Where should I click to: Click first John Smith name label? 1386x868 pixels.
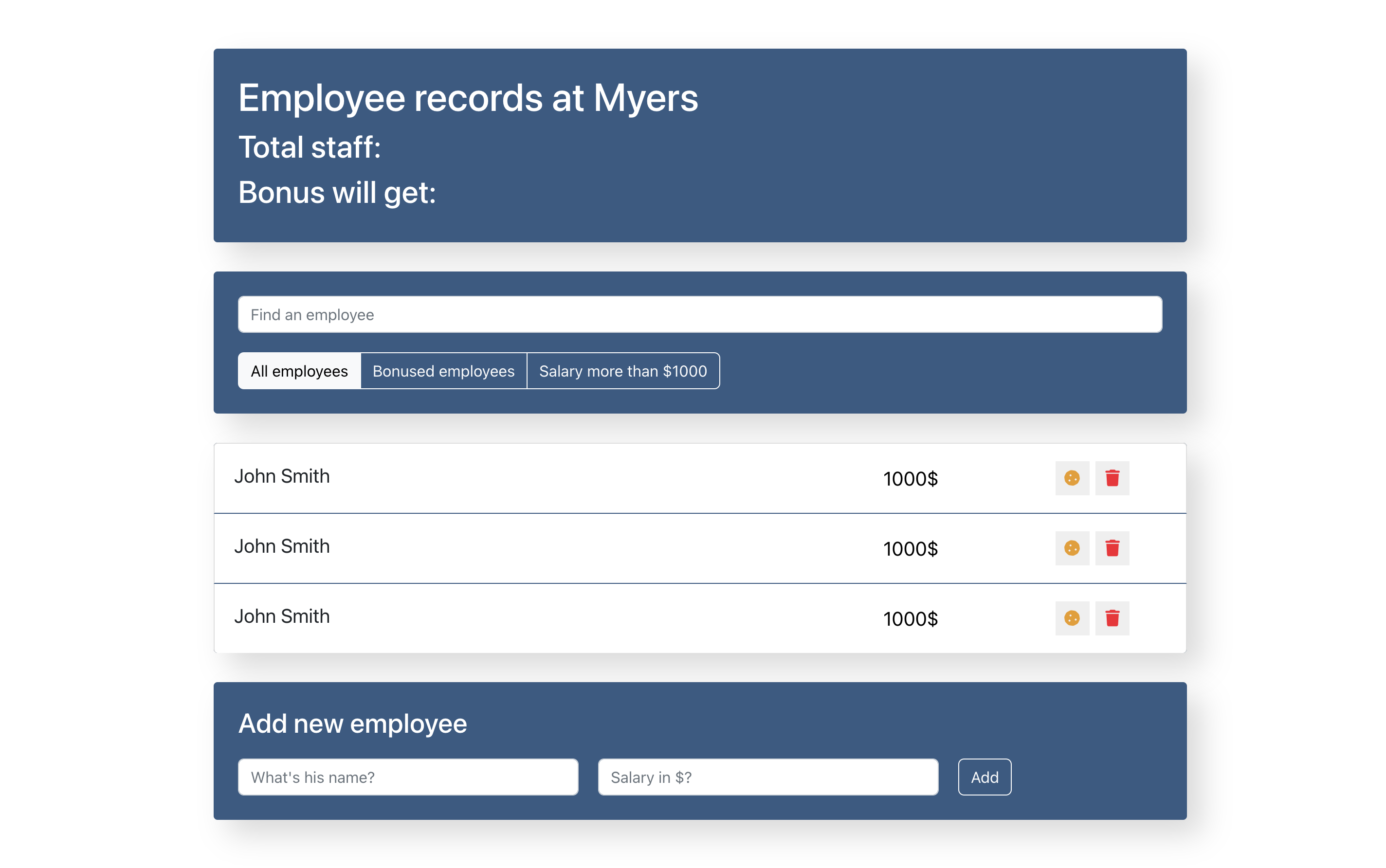[282, 476]
